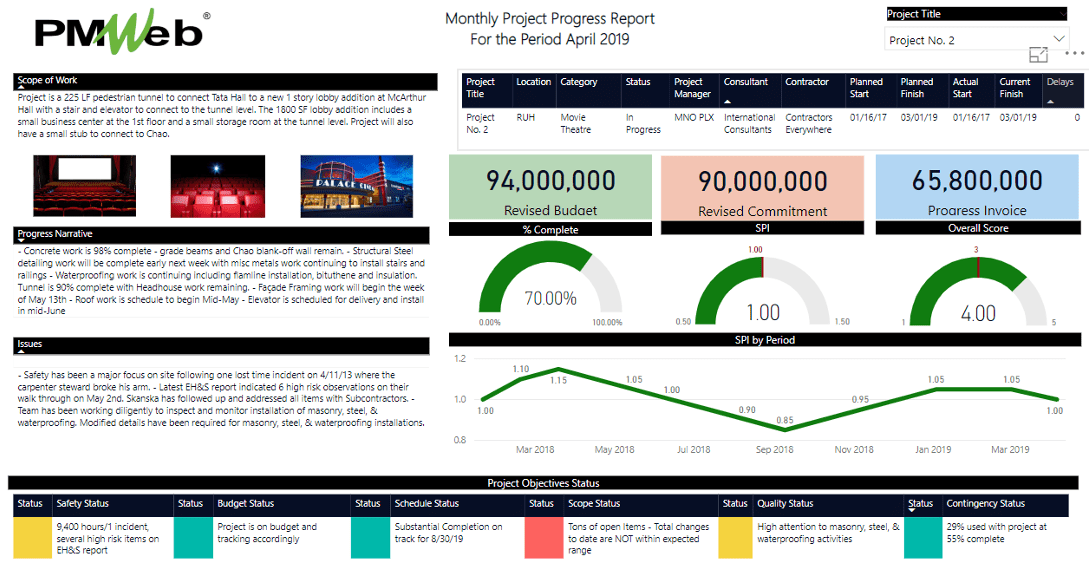Click sort arrow under Delays column header
The image size is (1089, 585).
1050,102
